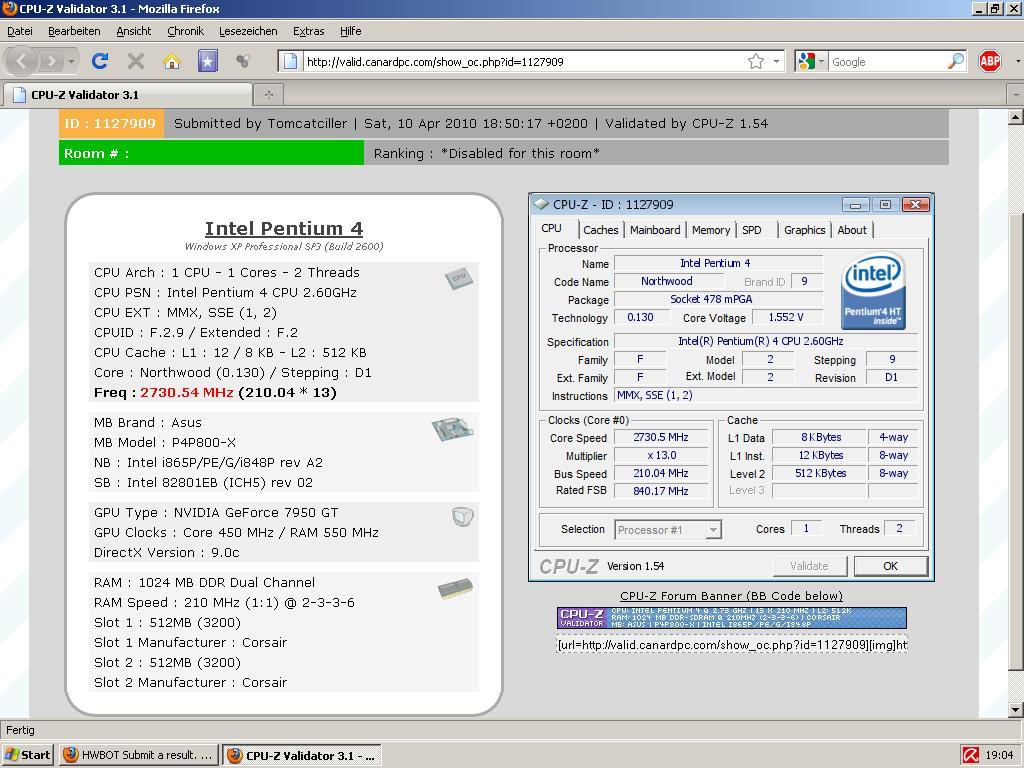Click the RAM module icon
This screenshot has height=768, width=1024.
455,588
